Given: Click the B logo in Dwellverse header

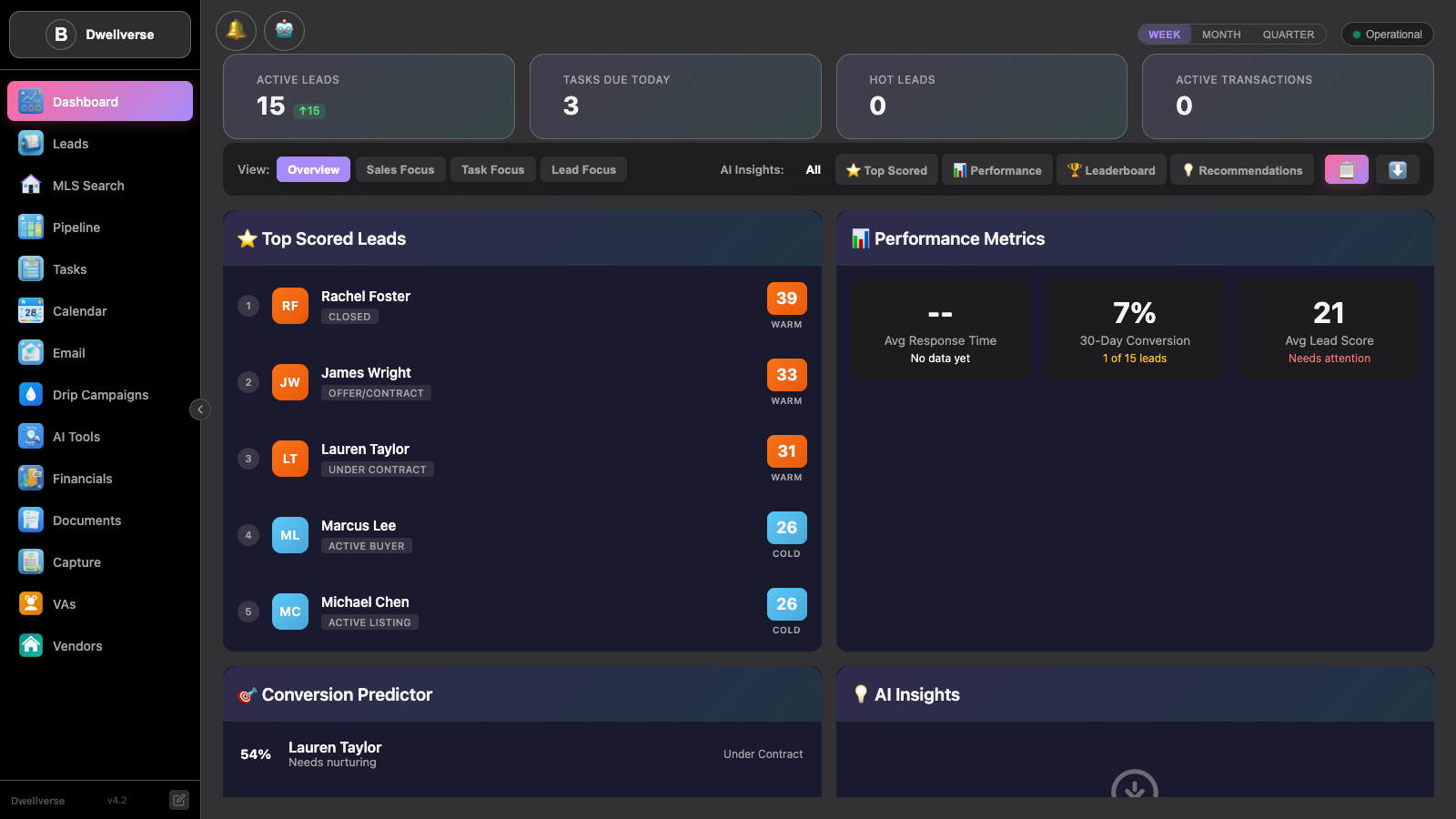Looking at the screenshot, I should [61, 35].
